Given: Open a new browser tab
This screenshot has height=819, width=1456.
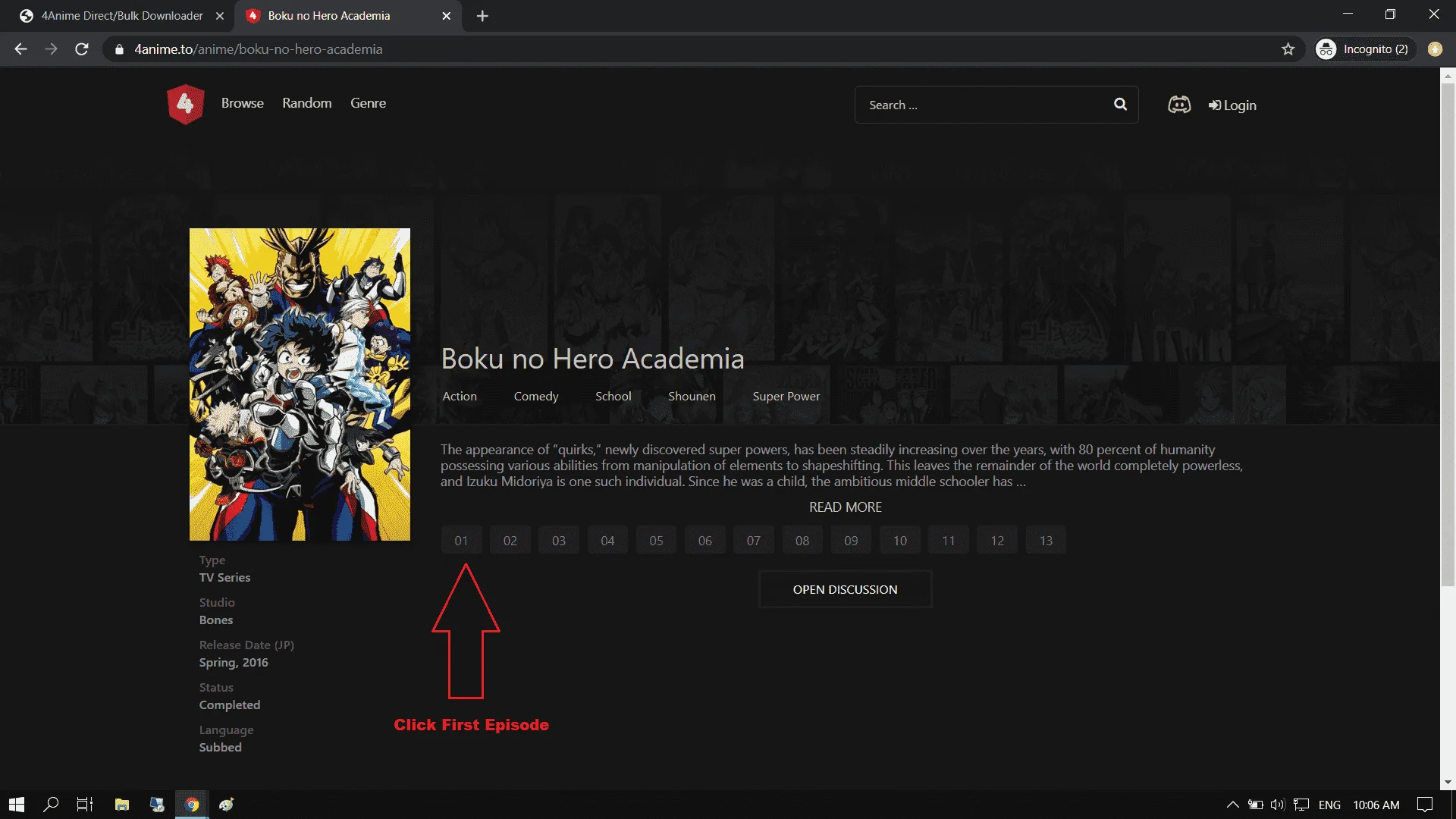Looking at the screenshot, I should pyautogui.click(x=482, y=16).
